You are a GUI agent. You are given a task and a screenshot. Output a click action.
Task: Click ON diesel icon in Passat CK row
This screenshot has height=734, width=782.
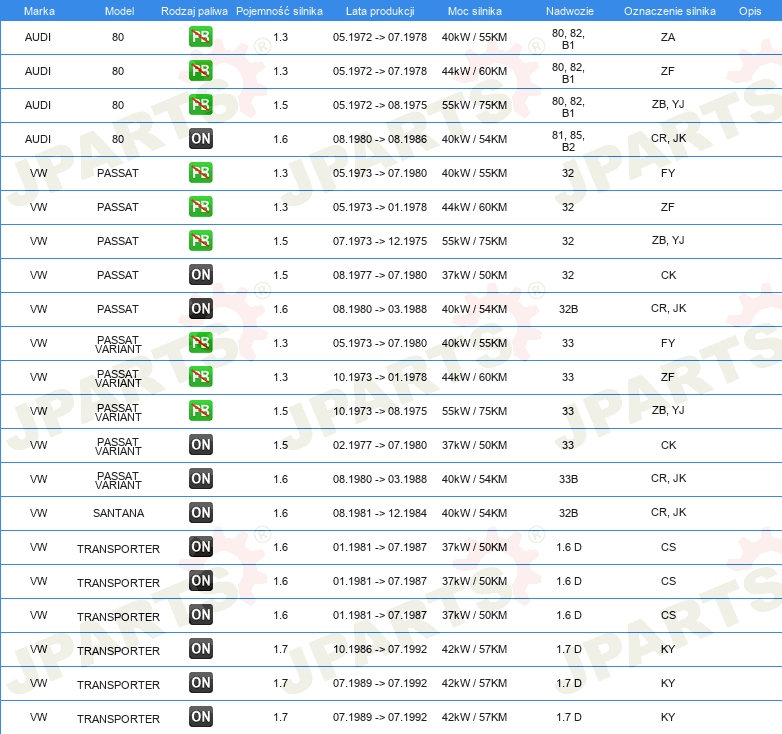(200, 275)
